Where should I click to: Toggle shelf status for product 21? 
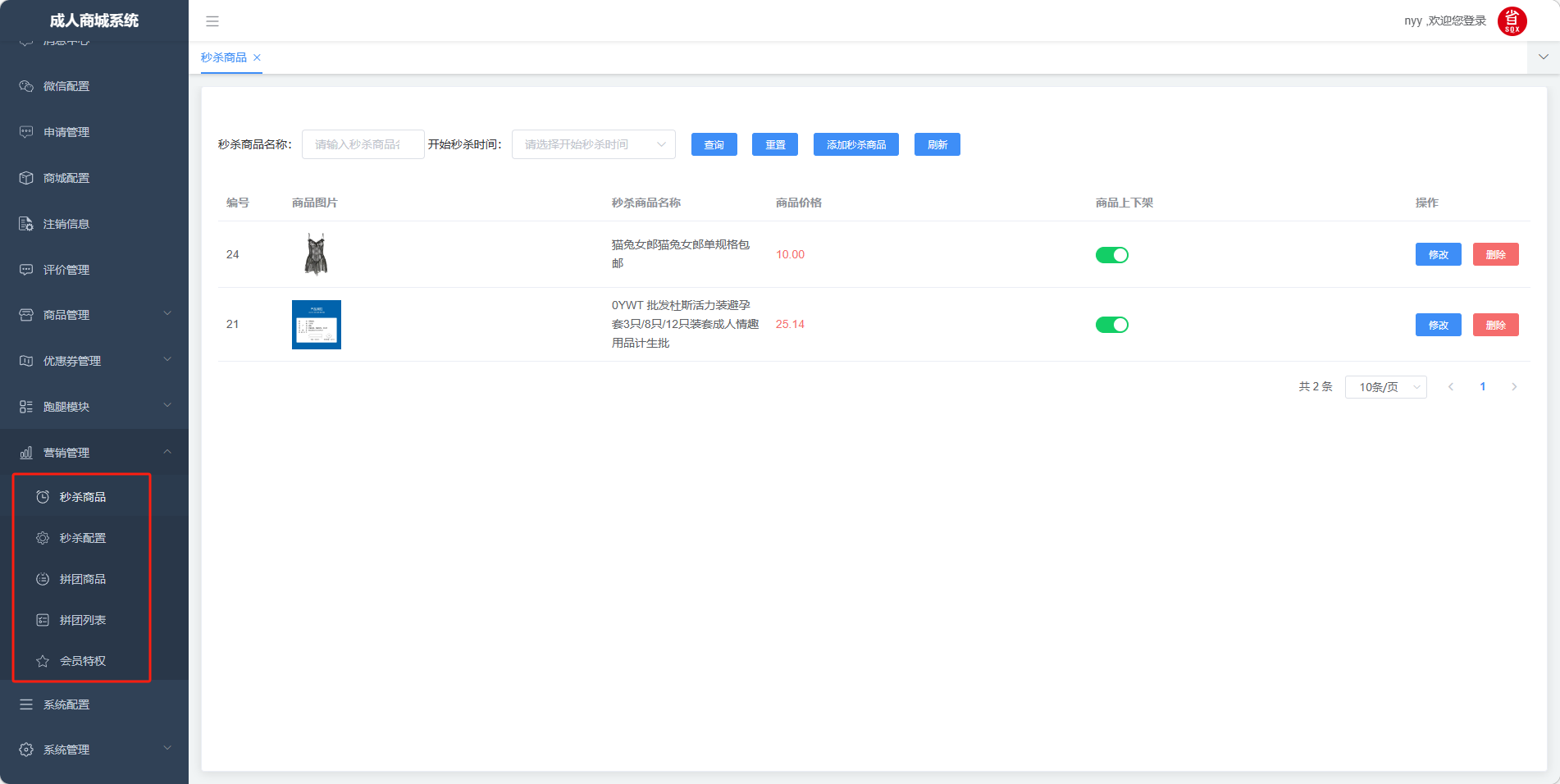tap(1111, 325)
